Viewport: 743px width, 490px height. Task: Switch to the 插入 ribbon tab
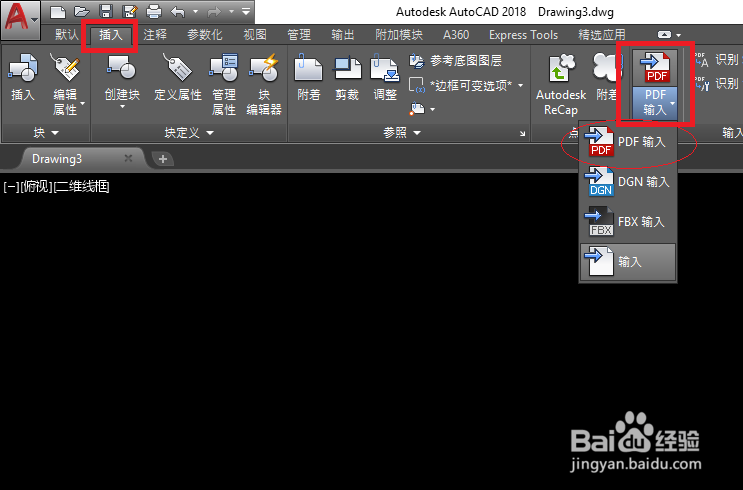point(111,35)
